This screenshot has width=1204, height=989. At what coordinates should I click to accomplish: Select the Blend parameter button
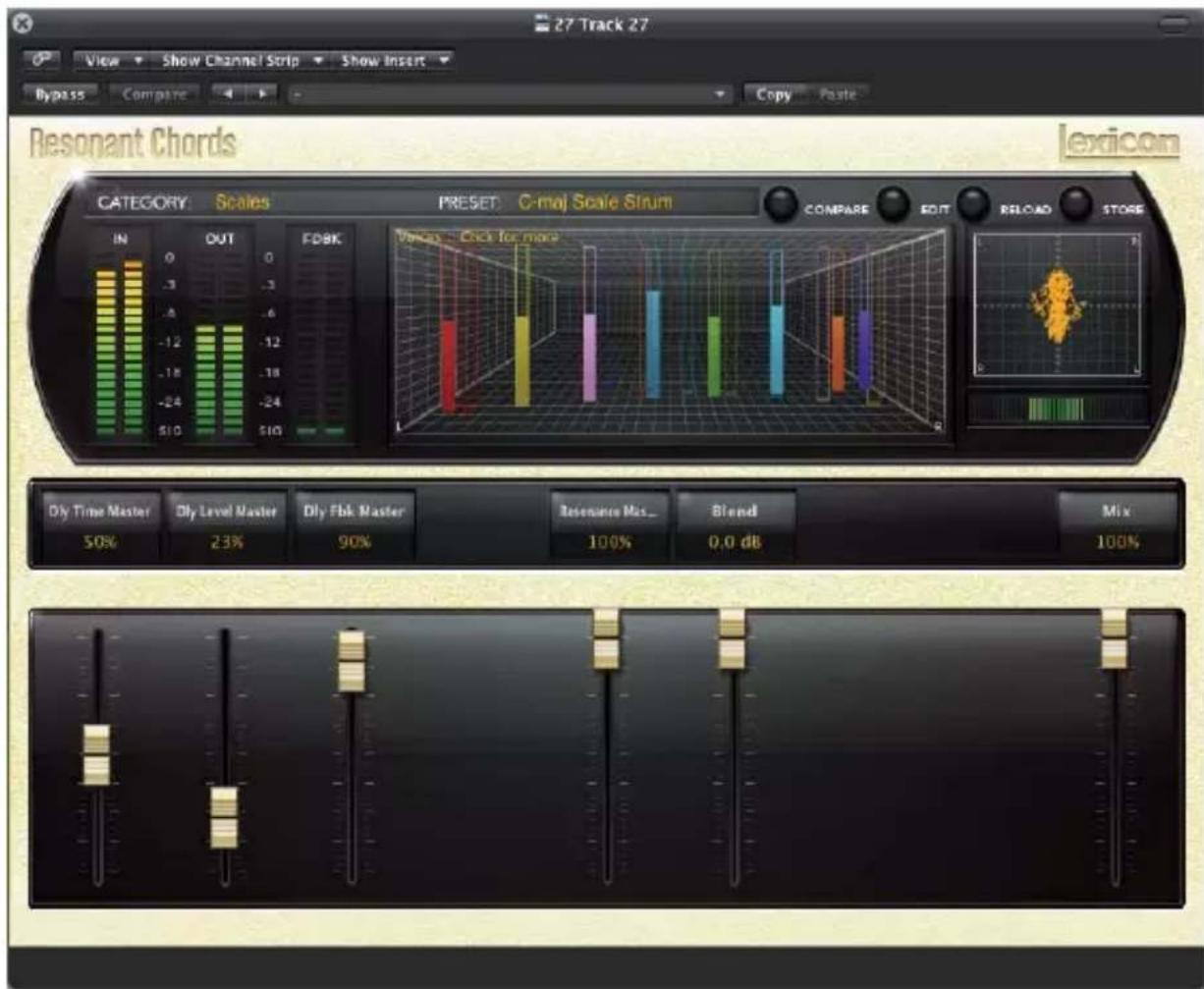(736, 524)
